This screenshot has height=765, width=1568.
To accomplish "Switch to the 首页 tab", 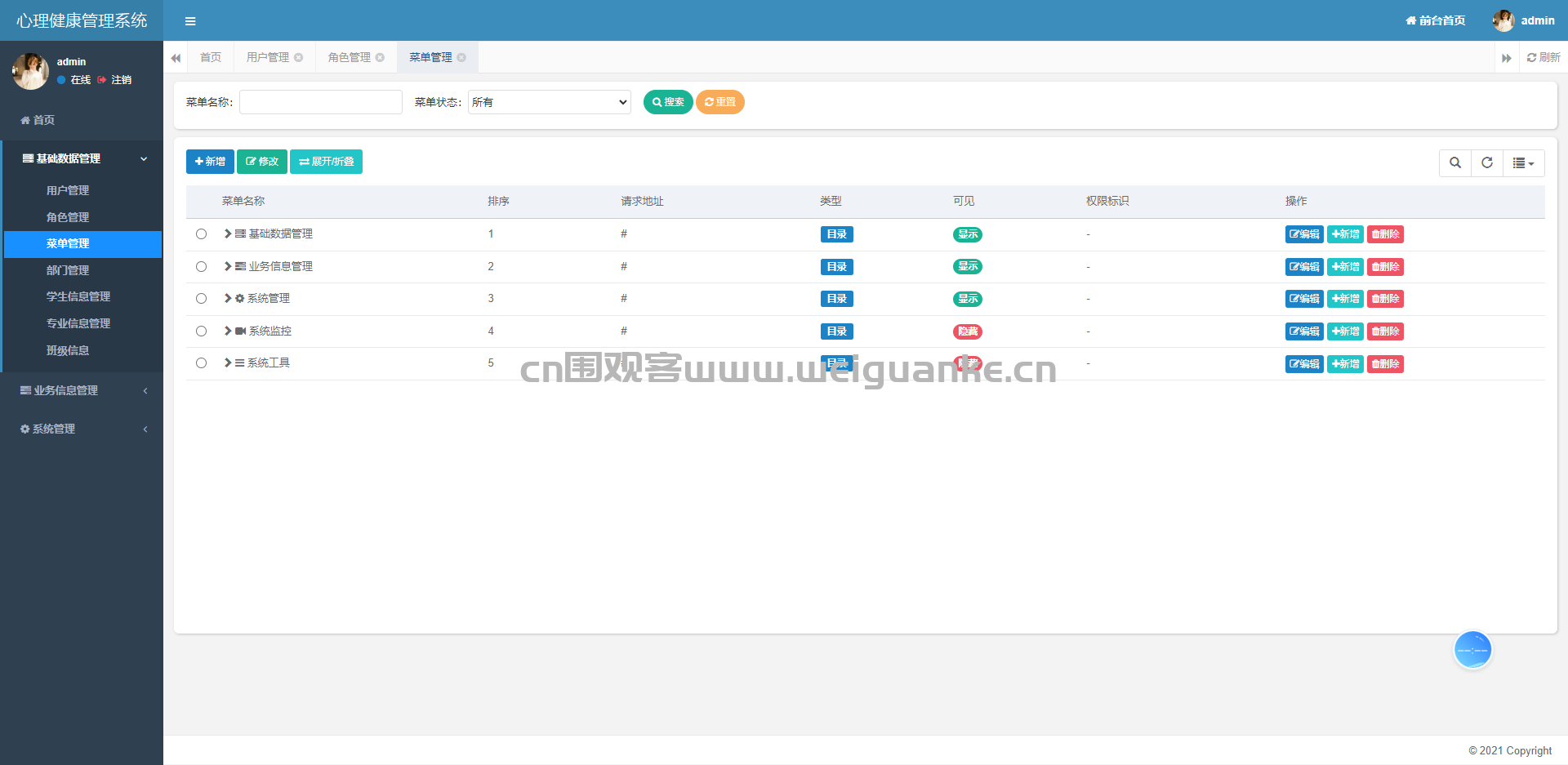I will 211,57.
